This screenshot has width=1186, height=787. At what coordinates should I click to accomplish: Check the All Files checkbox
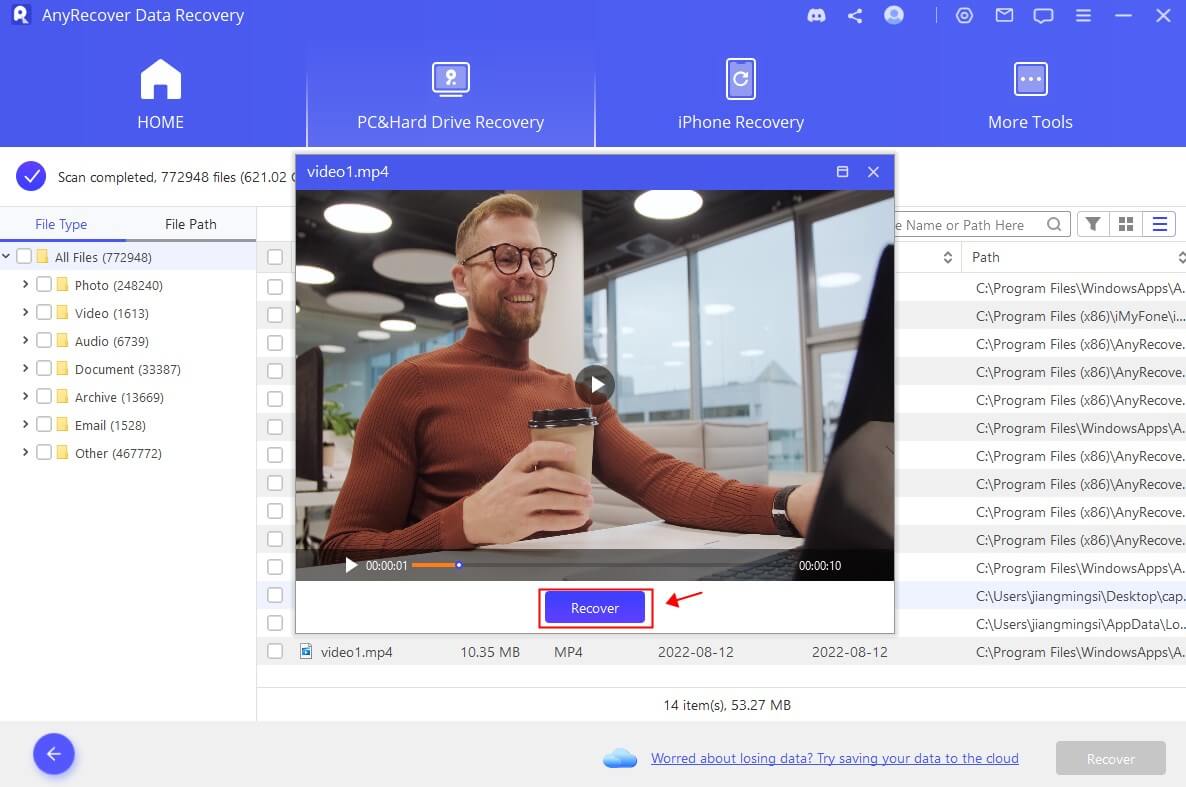point(23,256)
